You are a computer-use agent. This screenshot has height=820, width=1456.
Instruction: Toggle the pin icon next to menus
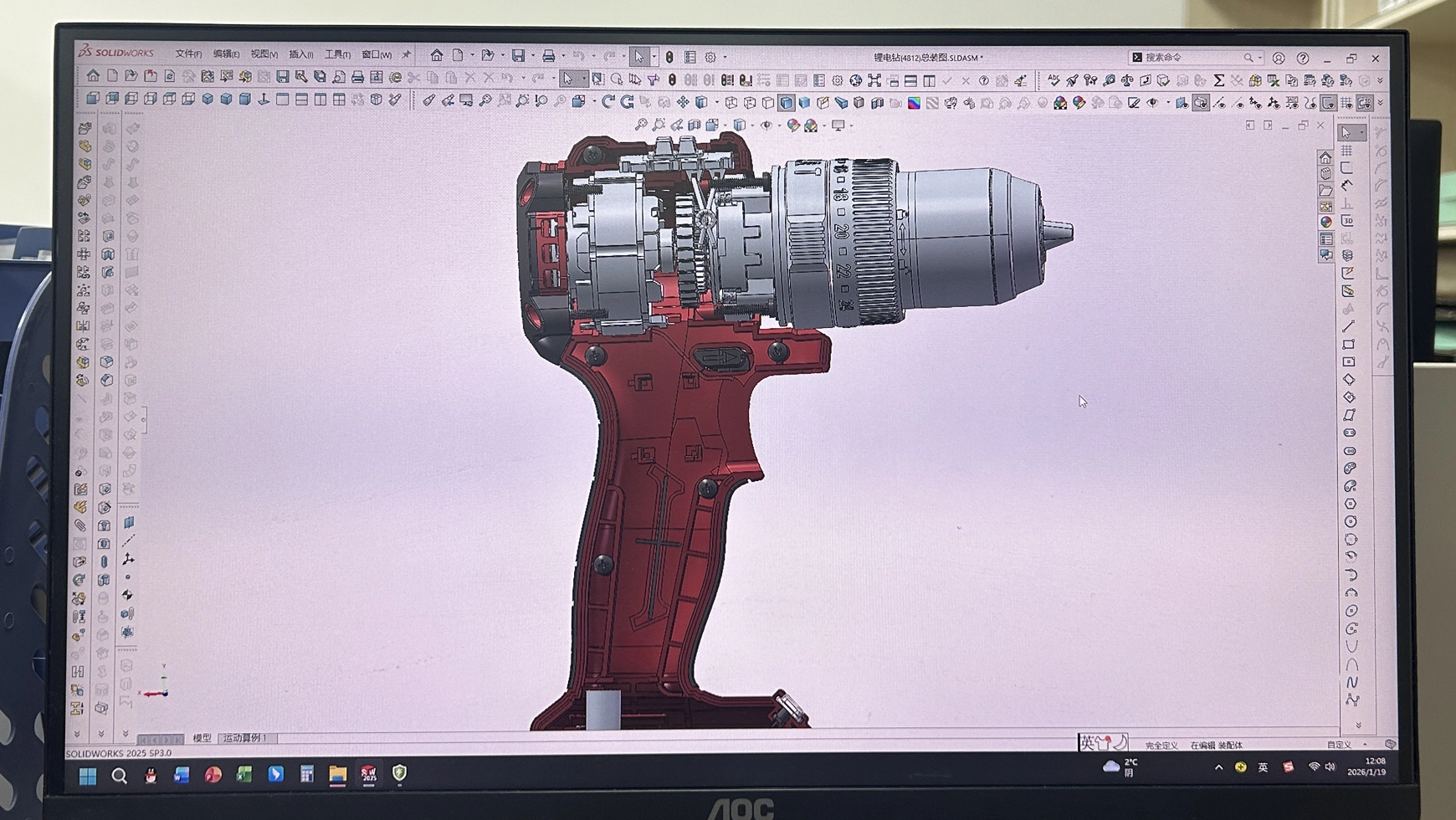click(x=407, y=54)
